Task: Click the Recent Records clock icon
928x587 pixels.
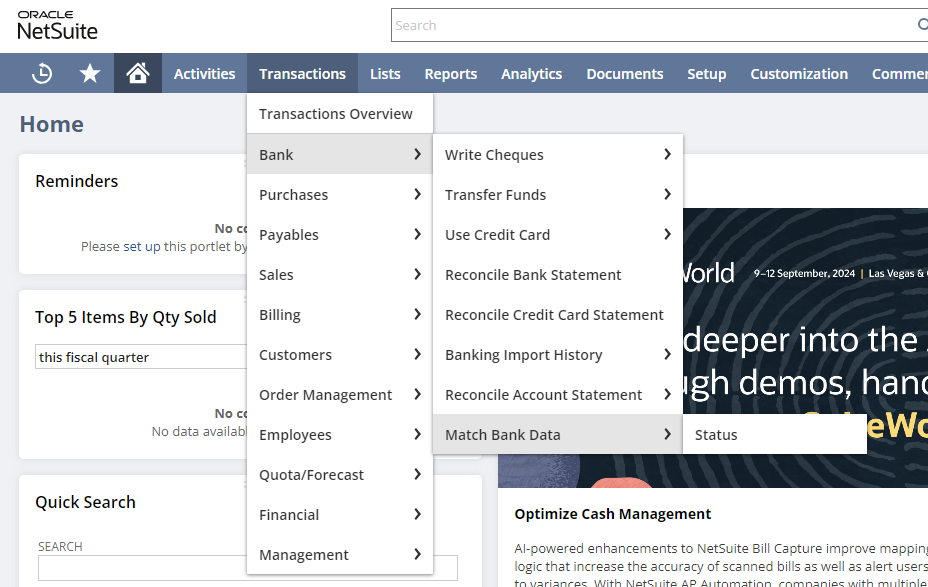Action: [42, 73]
